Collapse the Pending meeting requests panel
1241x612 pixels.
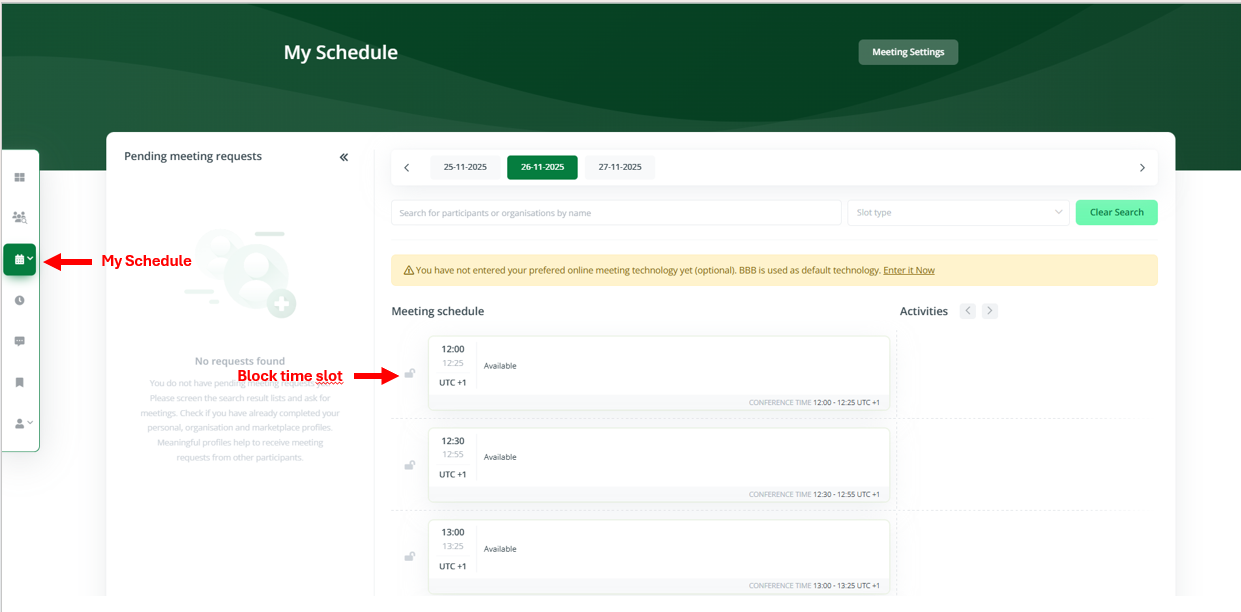tap(344, 157)
